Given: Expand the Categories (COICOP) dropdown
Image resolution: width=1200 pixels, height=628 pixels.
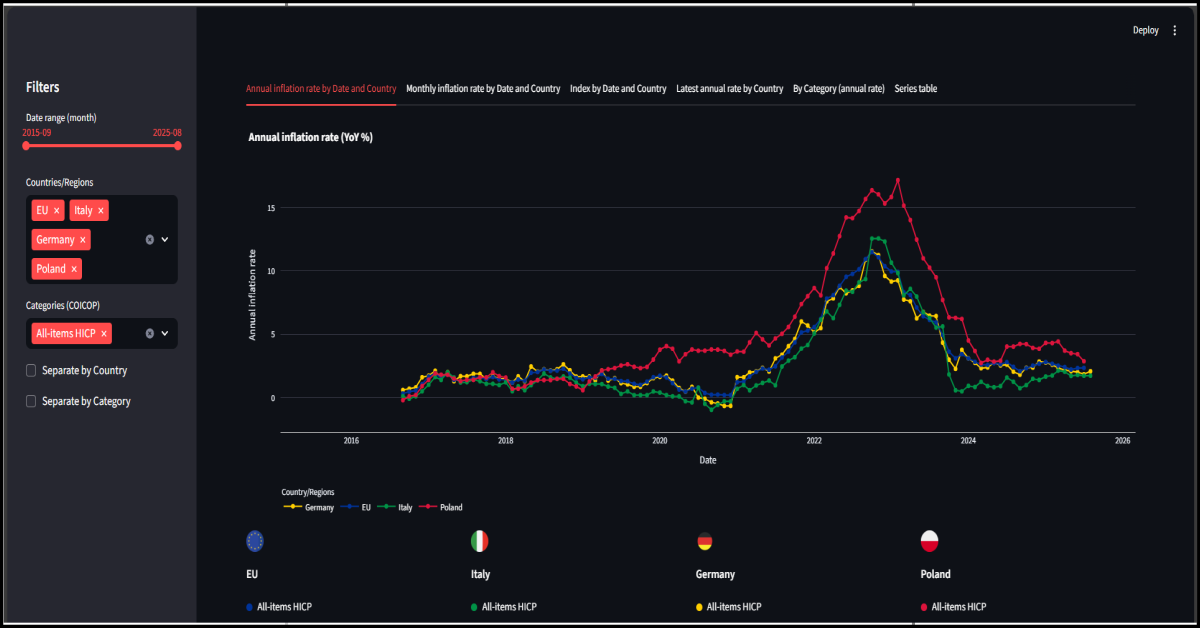Looking at the screenshot, I should pos(165,334).
